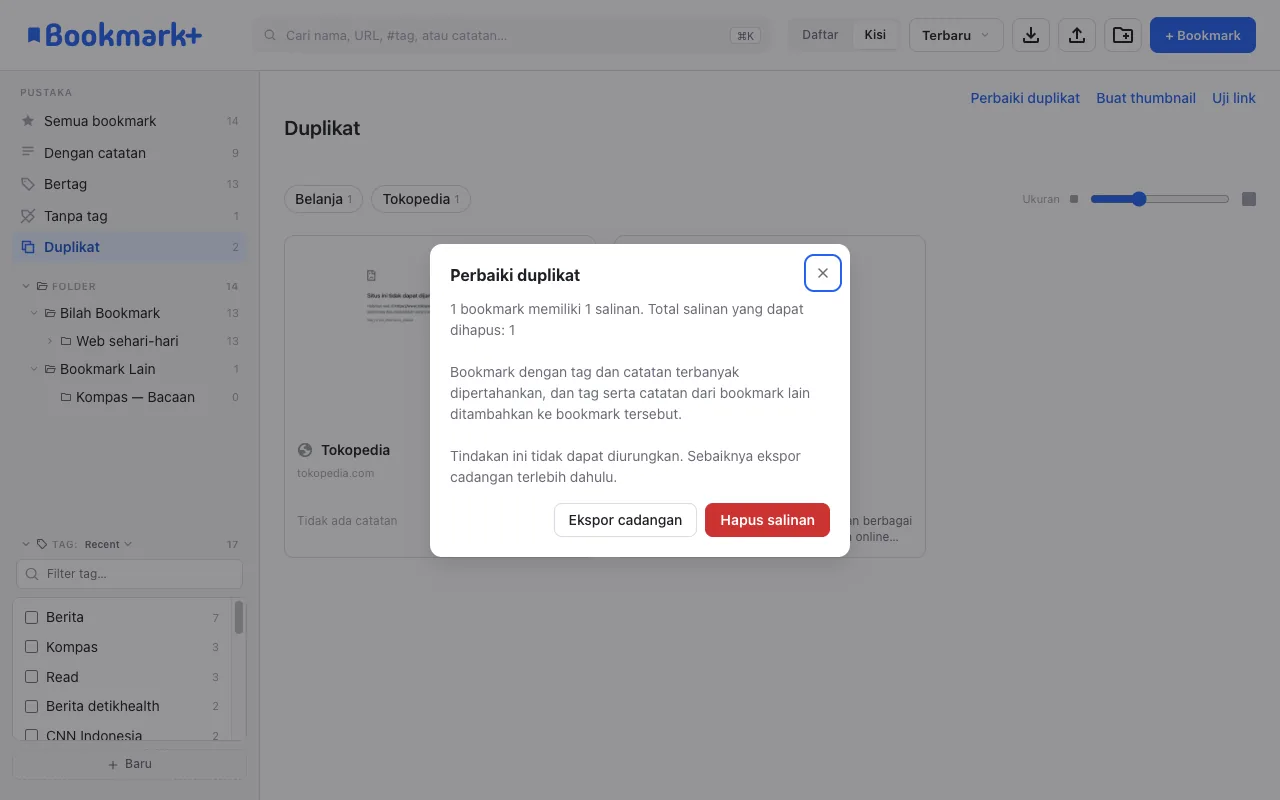Viewport: 1280px width, 800px height.
Task: Open Semua bookmark in sidebar
Action: click(x=129, y=121)
